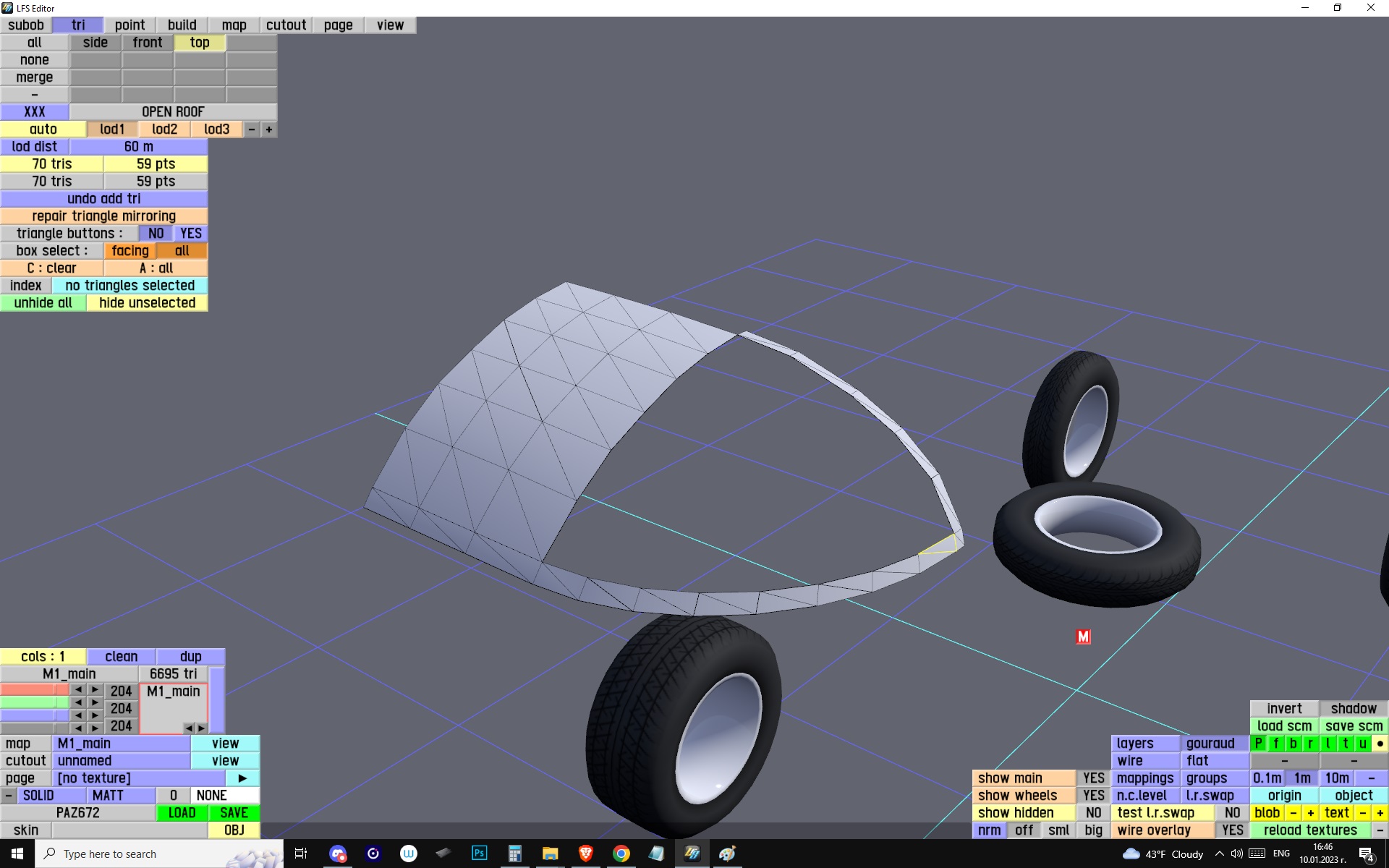Open the point mode tab
This screenshot has width=1389, height=868.
[129, 25]
